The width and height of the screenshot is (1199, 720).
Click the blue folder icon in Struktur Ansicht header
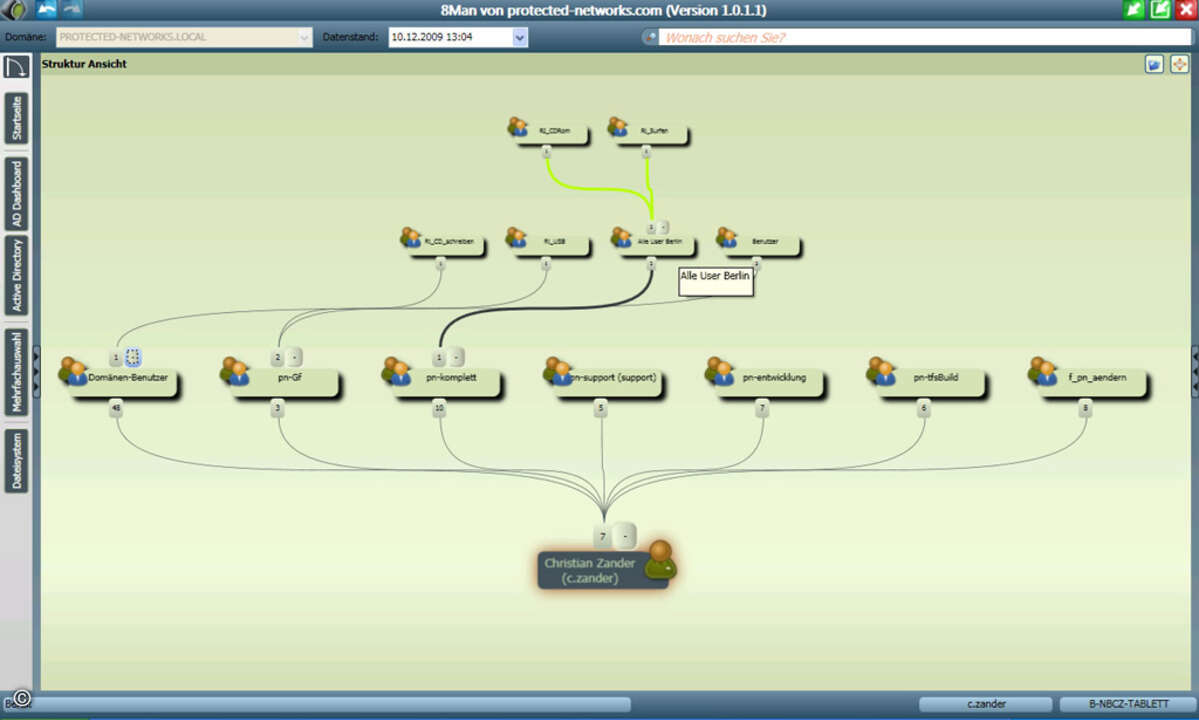tap(1155, 64)
